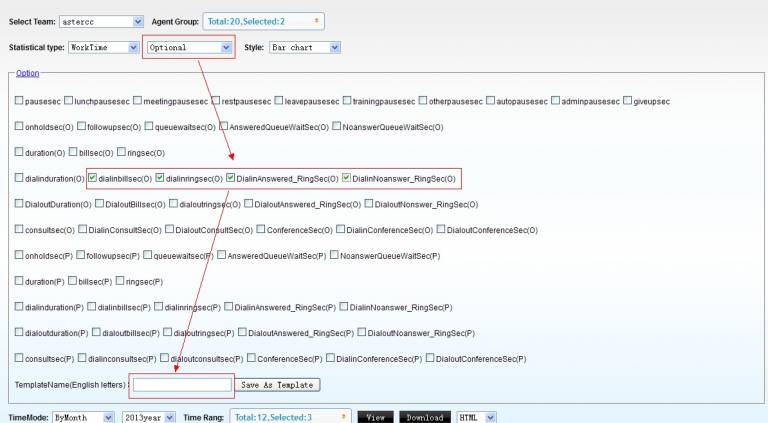Check the dialoutduration(P) checkbox

tap(19, 332)
